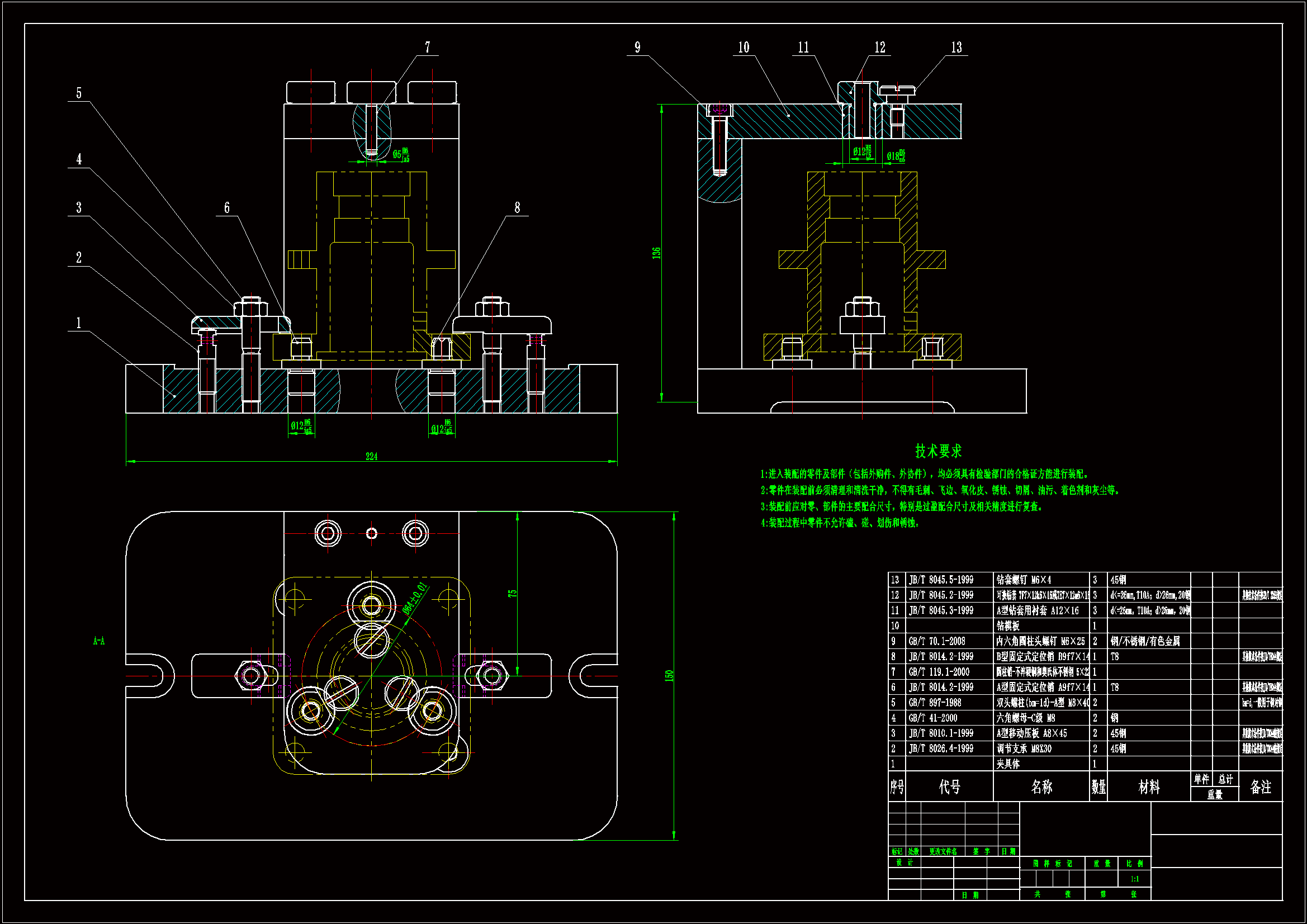The image size is (1307, 924).
Task: Click the Ø64±0.01 diameter dimension text
Action: [x=414, y=598]
